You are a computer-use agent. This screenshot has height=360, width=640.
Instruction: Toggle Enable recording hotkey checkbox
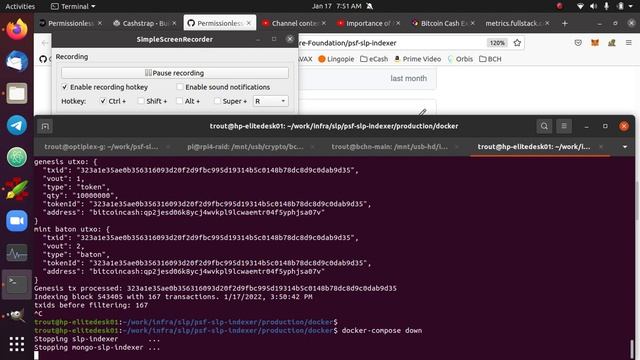pos(64,87)
